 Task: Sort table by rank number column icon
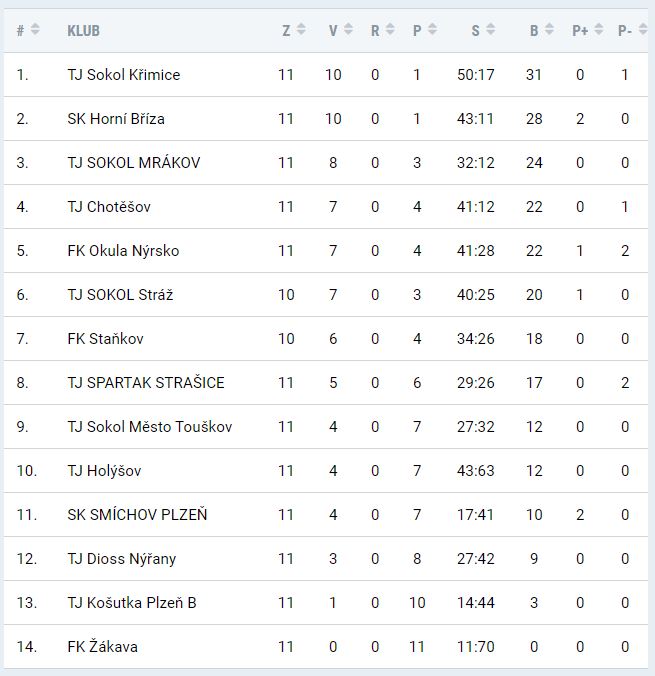(x=35, y=31)
